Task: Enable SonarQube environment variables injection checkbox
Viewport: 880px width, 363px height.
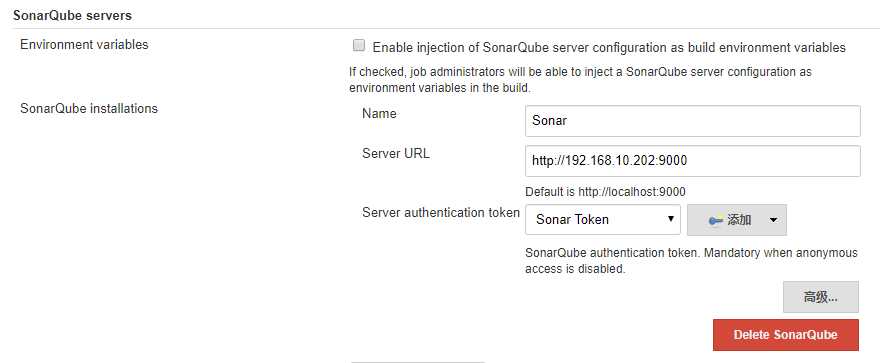Action: coord(359,46)
